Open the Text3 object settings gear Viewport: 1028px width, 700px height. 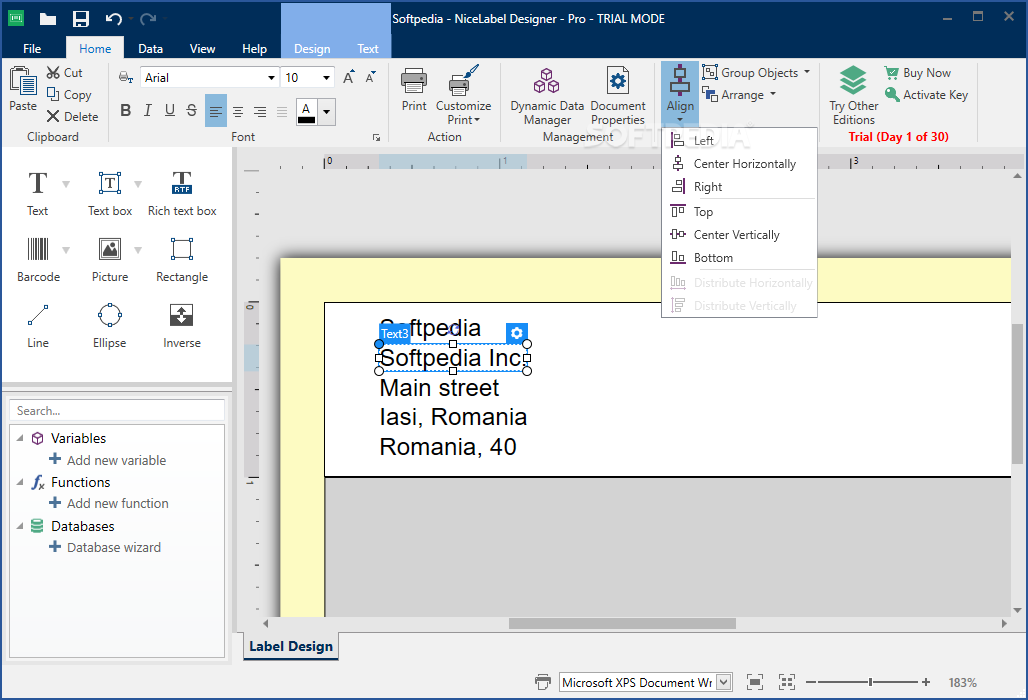517,333
